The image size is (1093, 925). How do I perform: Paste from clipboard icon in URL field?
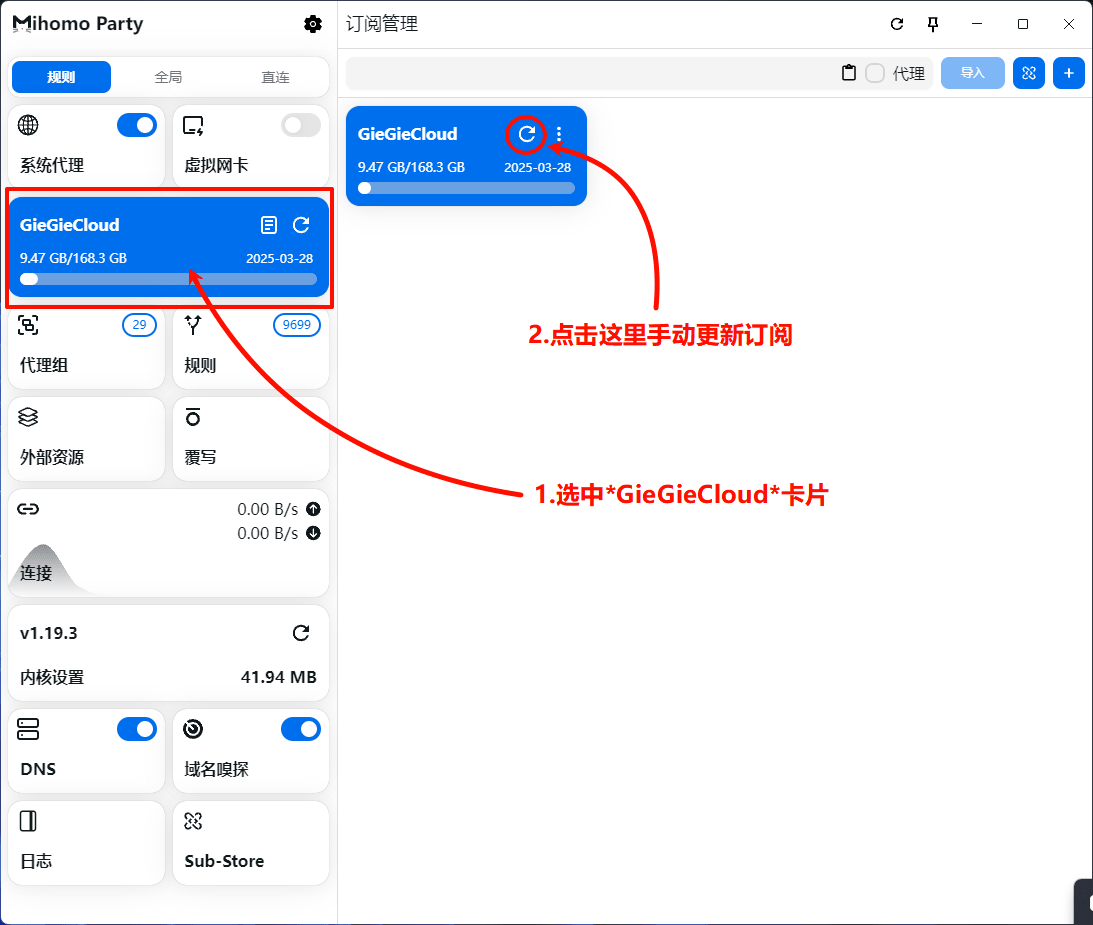(849, 72)
